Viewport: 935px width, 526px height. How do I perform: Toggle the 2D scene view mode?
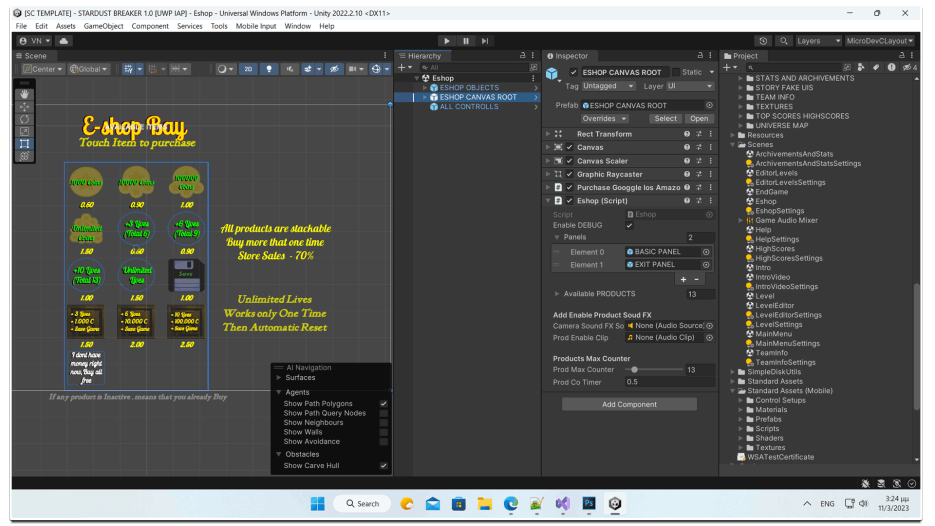[248, 69]
